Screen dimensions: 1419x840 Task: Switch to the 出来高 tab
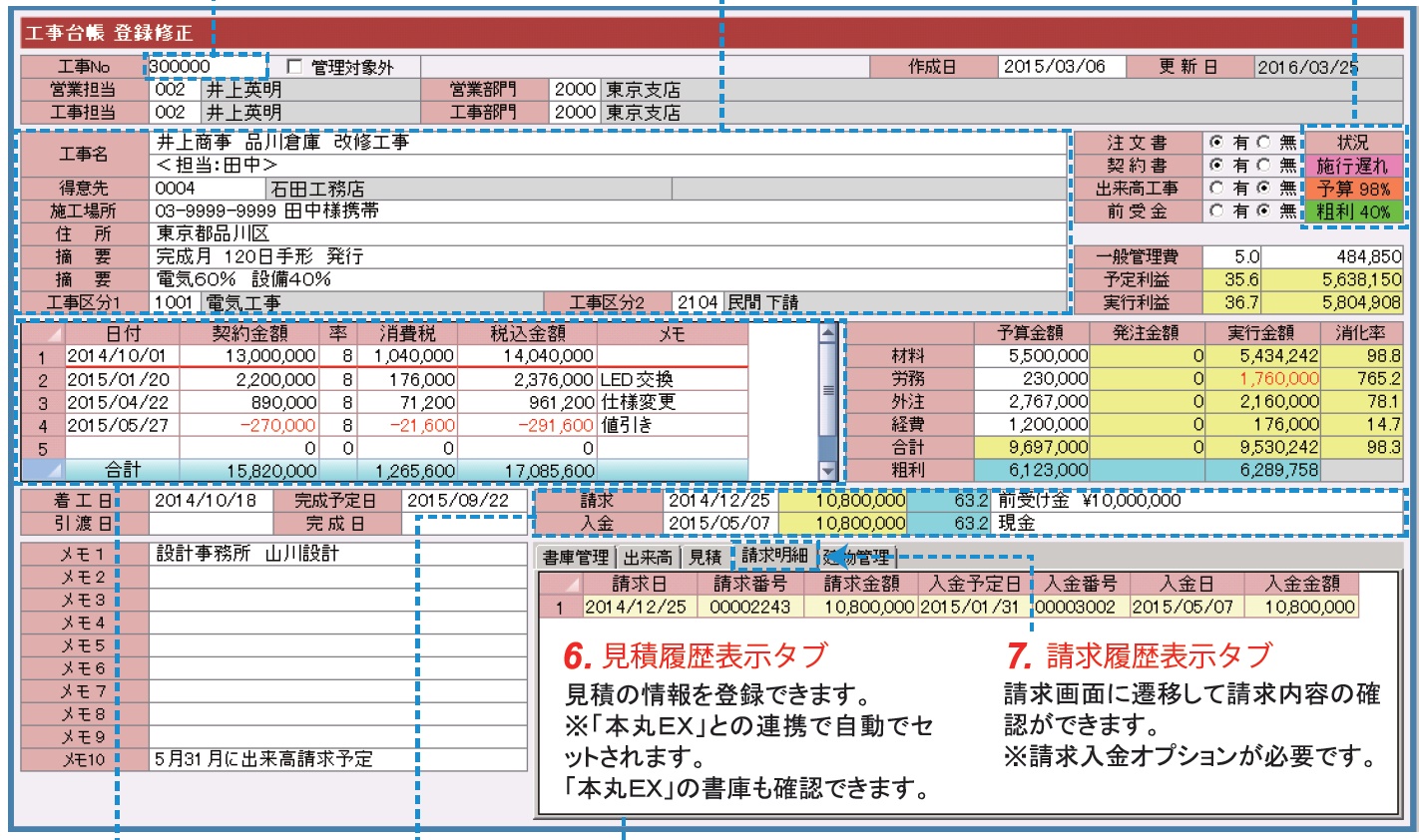pos(648,558)
